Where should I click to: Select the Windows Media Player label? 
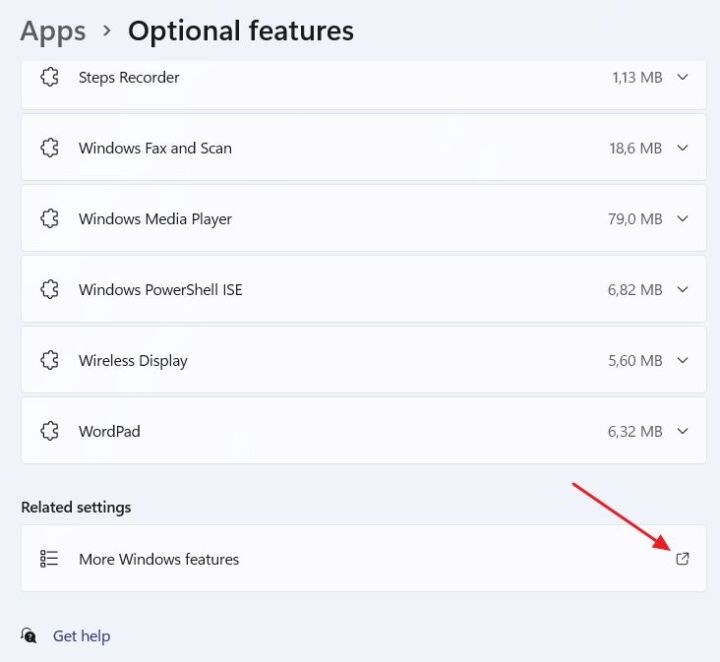pyautogui.click(x=155, y=219)
